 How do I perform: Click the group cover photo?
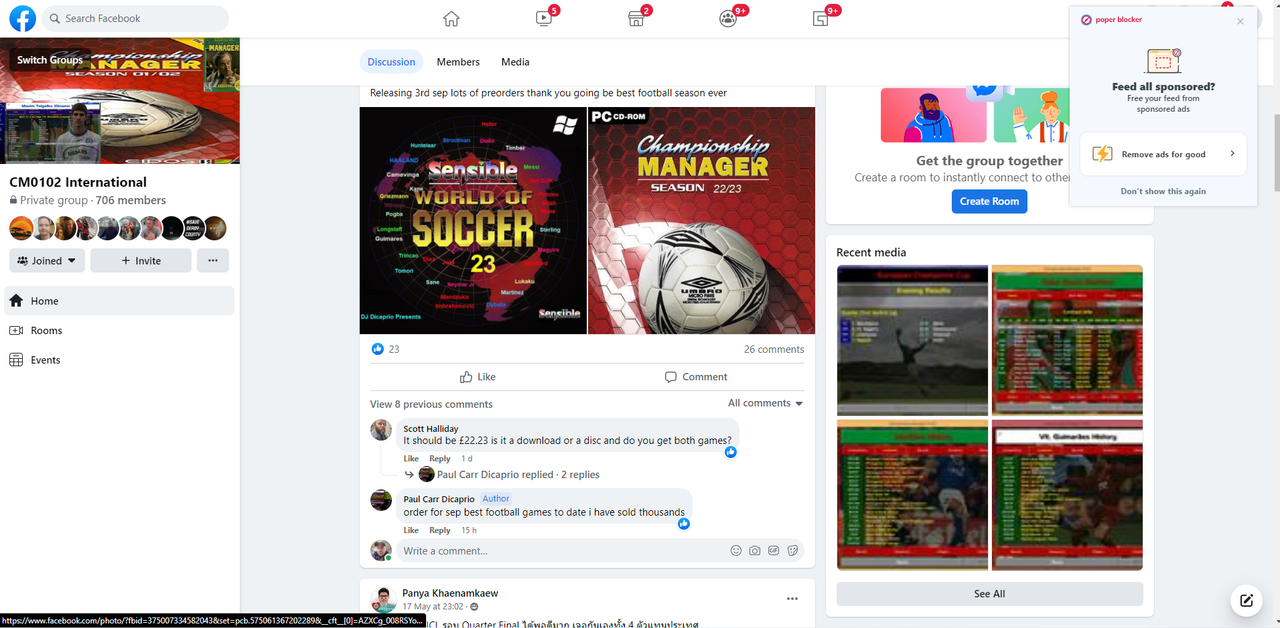click(x=120, y=100)
